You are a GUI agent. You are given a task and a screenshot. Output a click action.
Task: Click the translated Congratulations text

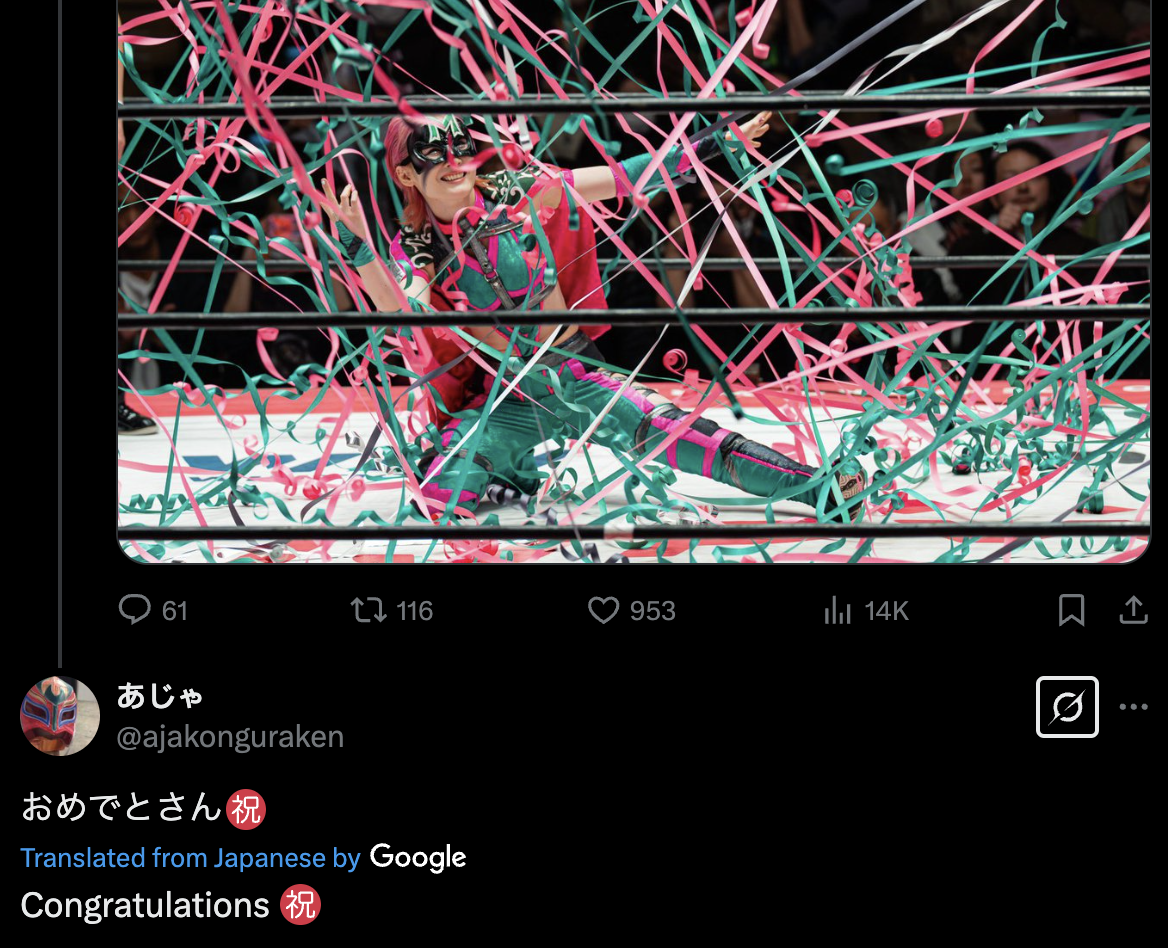(x=145, y=906)
